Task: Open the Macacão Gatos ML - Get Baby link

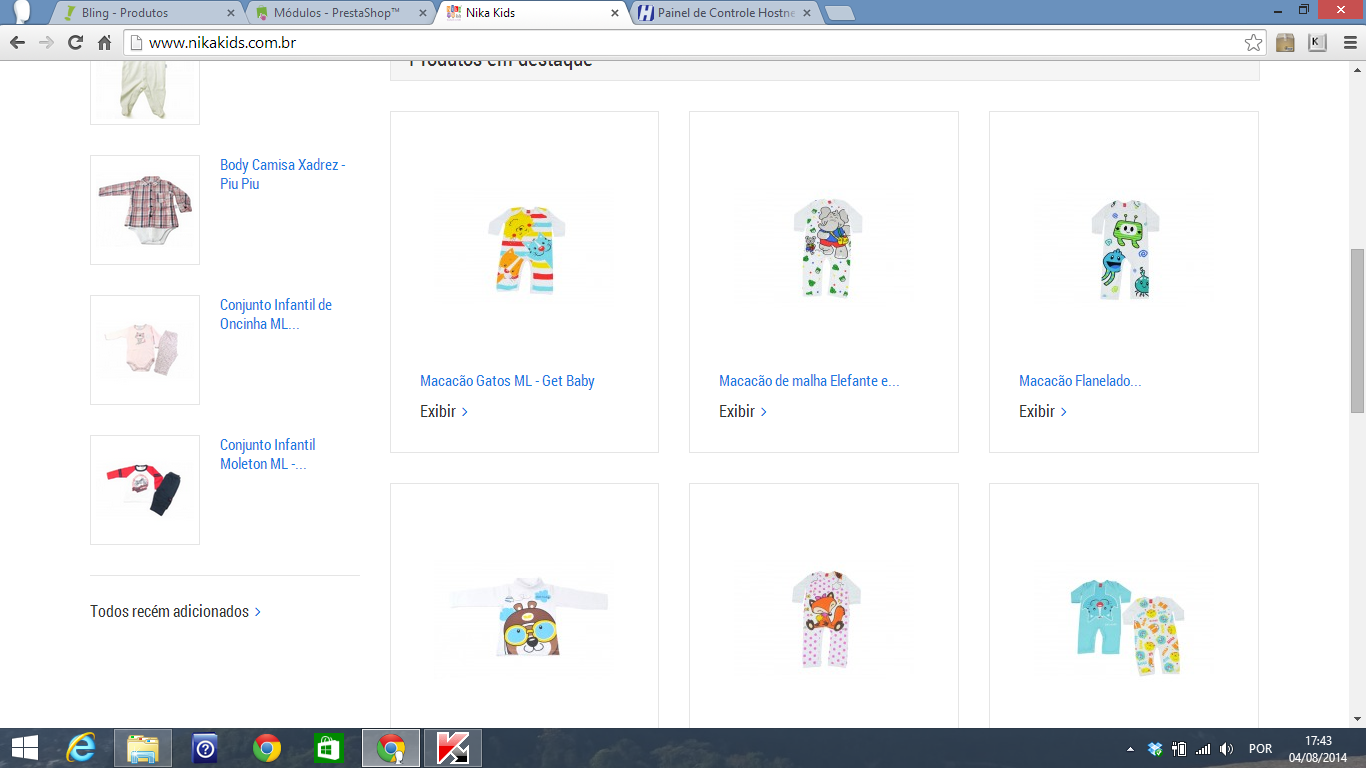Action: (x=507, y=381)
